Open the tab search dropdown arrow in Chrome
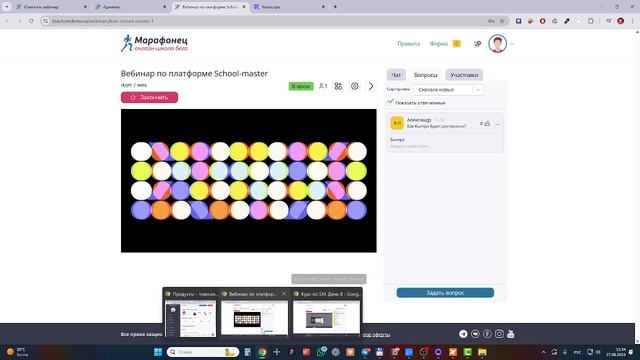The image size is (640, 360). (x=7, y=7)
